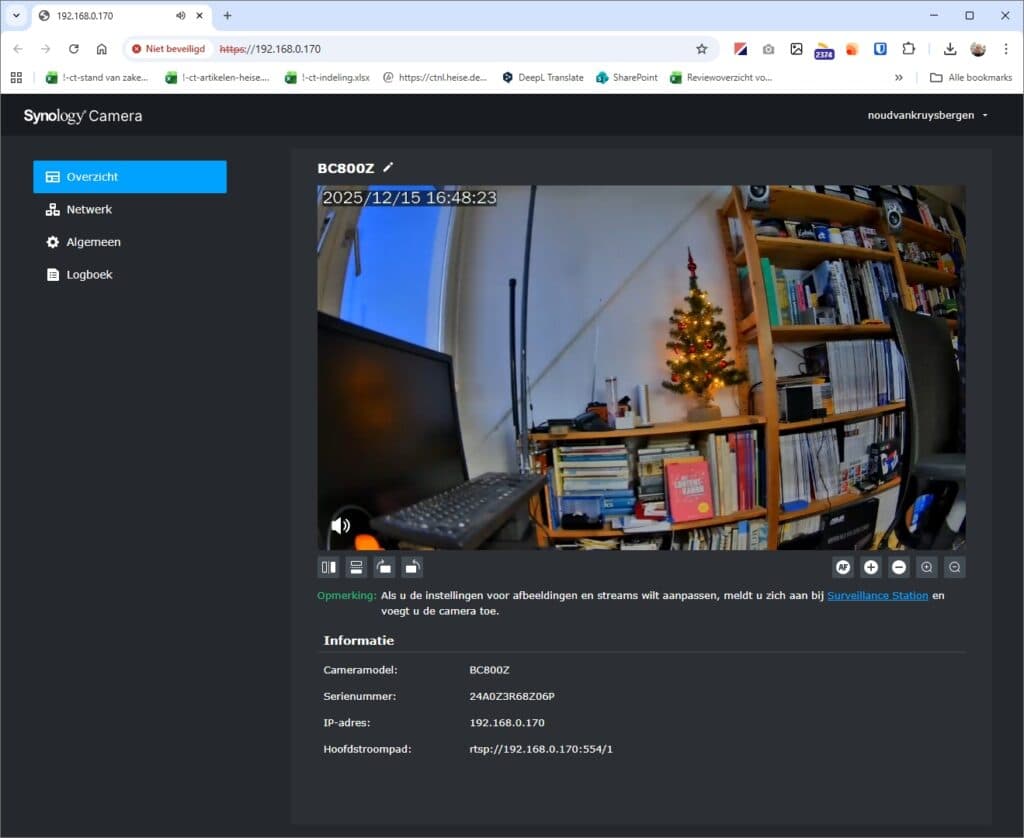
Task: Click the address bar showing 192.168.0.170
Action: tap(450, 48)
